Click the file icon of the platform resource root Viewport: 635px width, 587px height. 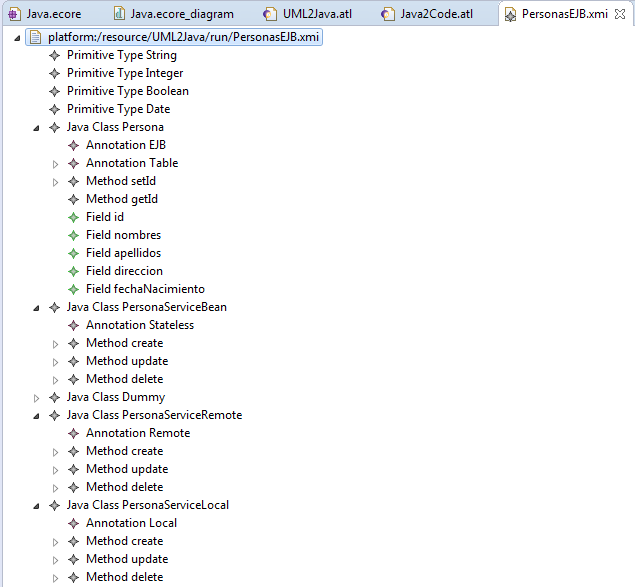(36, 37)
